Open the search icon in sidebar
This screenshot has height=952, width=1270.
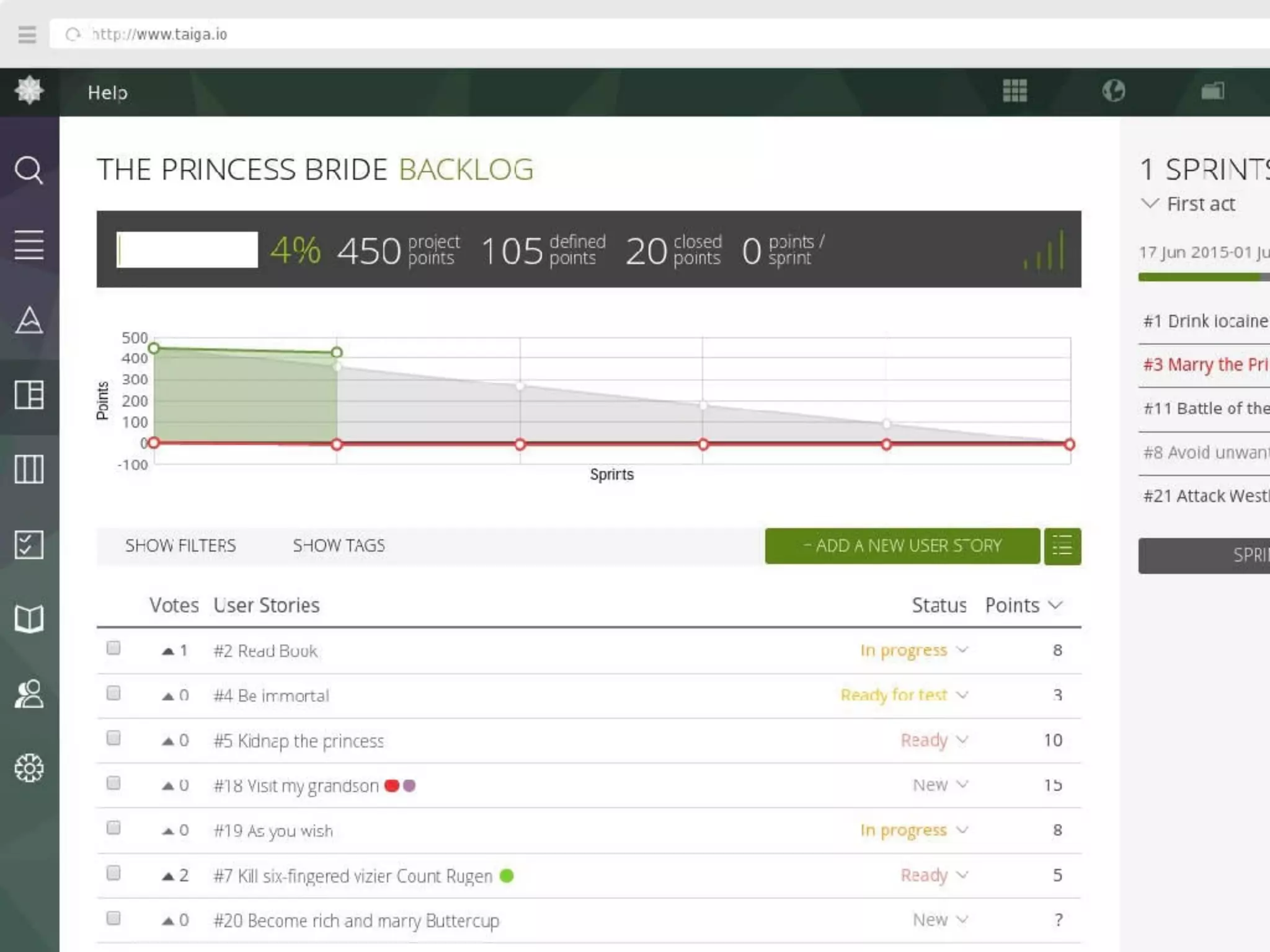coord(29,170)
